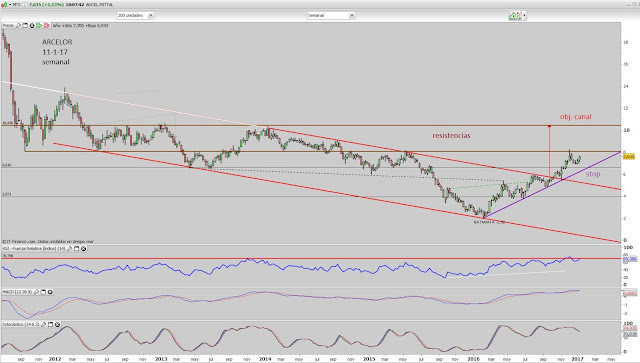Open price panel settings wrench icon
This screenshot has height=363, width=640.
pyautogui.click(x=18, y=26)
